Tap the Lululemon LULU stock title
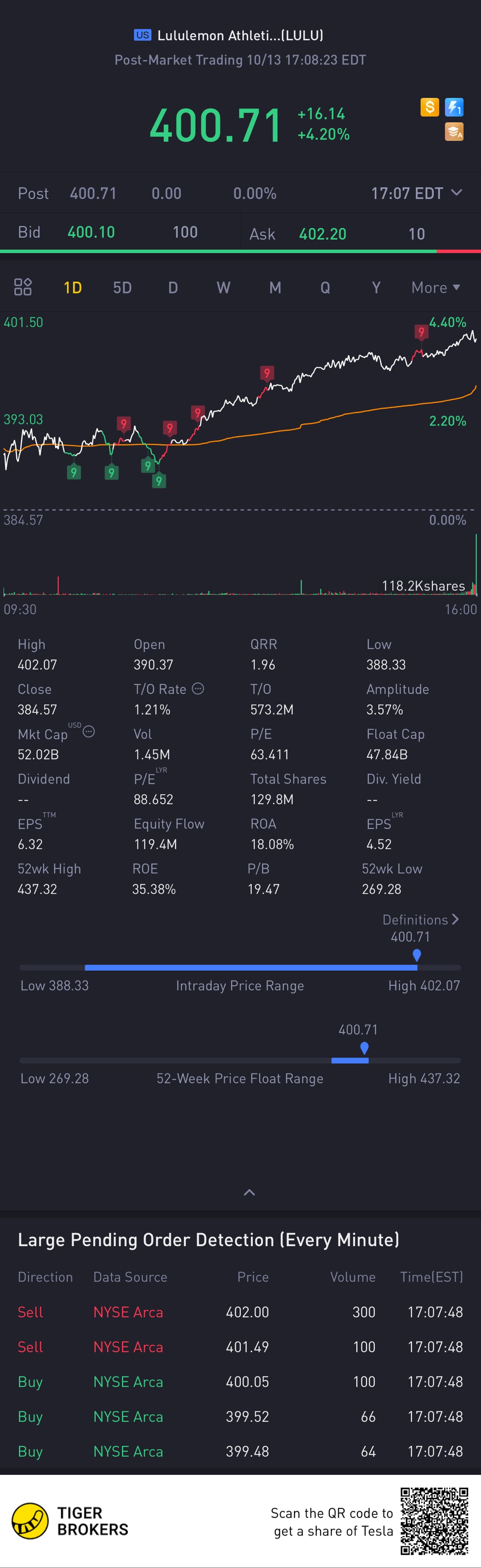This screenshot has width=481, height=1568. [x=240, y=35]
